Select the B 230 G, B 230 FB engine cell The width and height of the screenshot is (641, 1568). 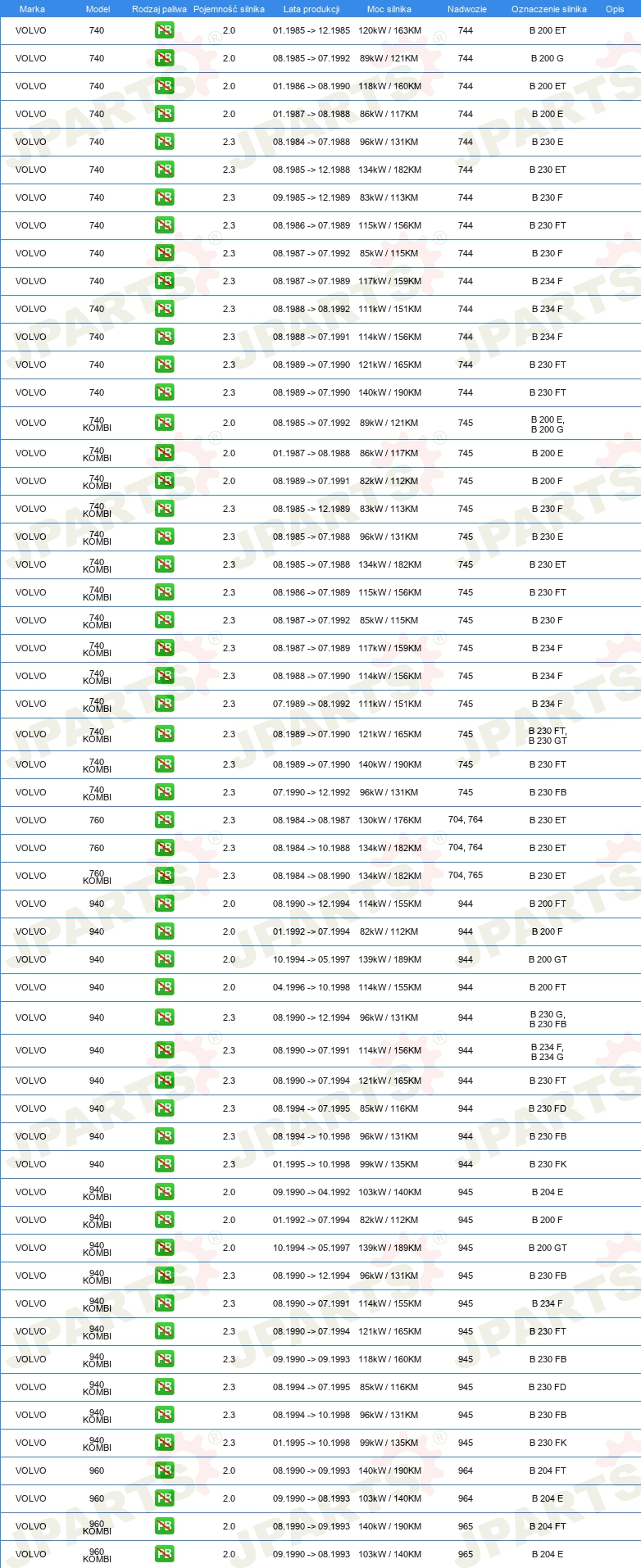tap(548, 1019)
